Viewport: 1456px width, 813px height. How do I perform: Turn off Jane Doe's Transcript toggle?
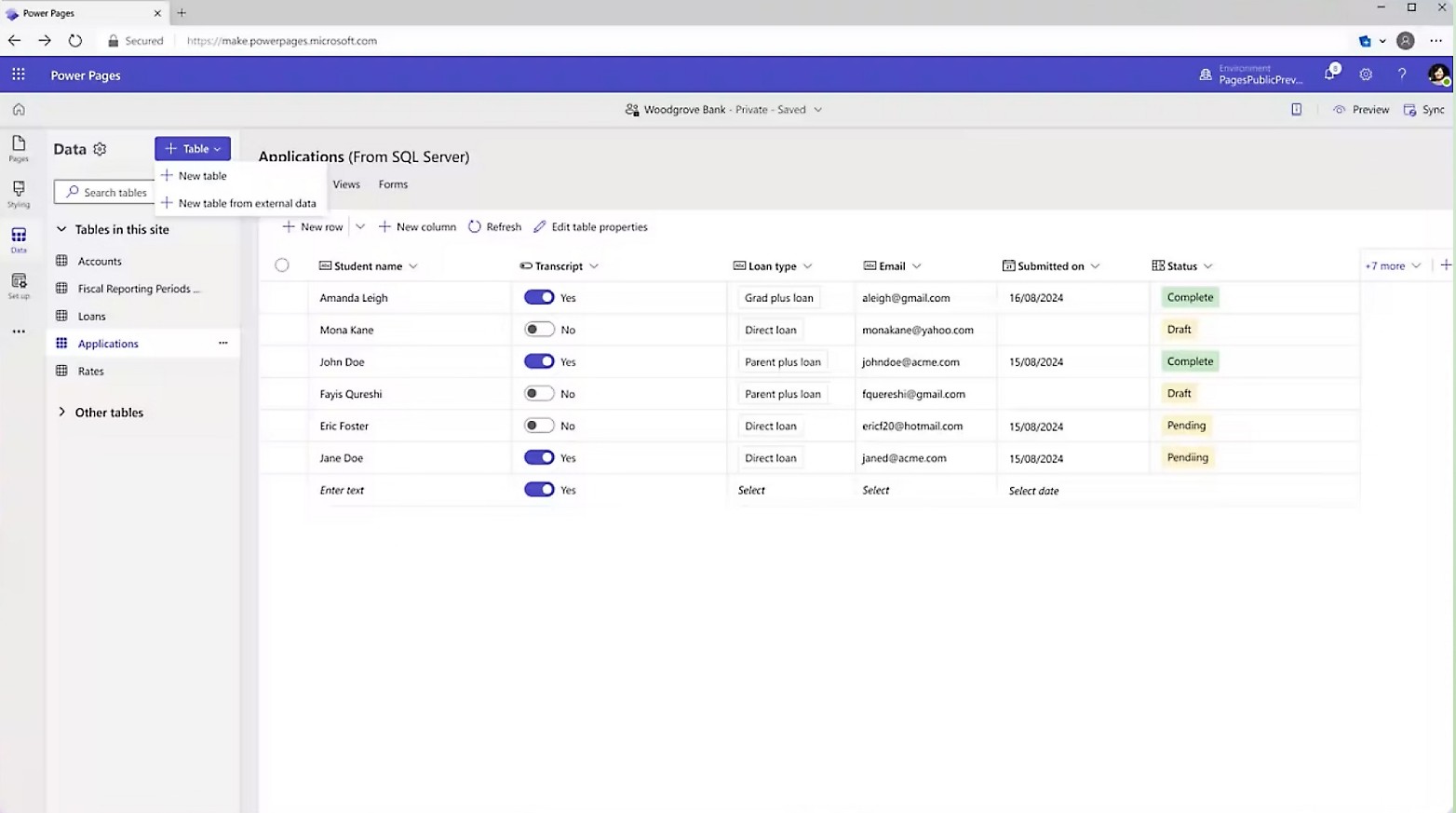tap(539, 457)
